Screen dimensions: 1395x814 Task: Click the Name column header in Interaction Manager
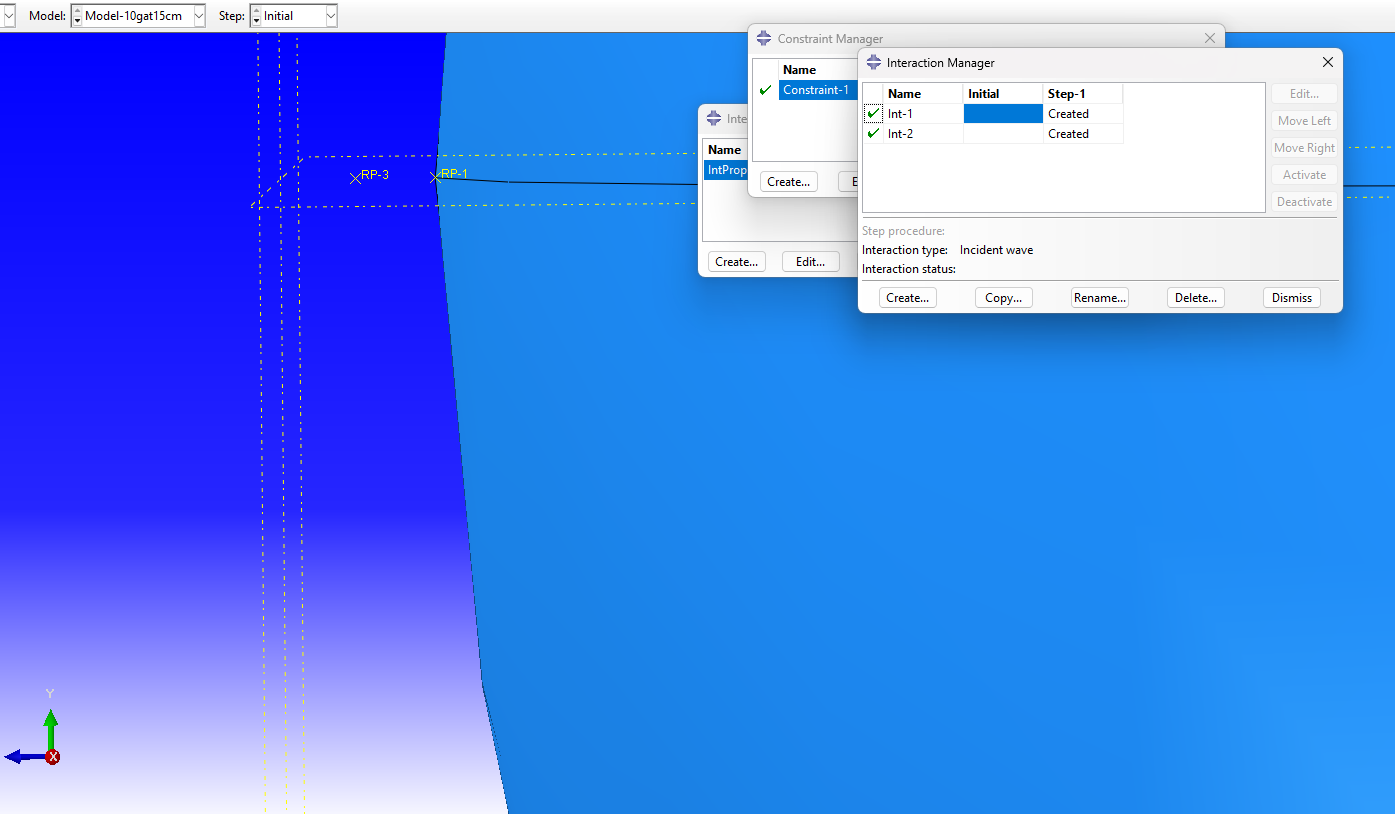point(923,93)
